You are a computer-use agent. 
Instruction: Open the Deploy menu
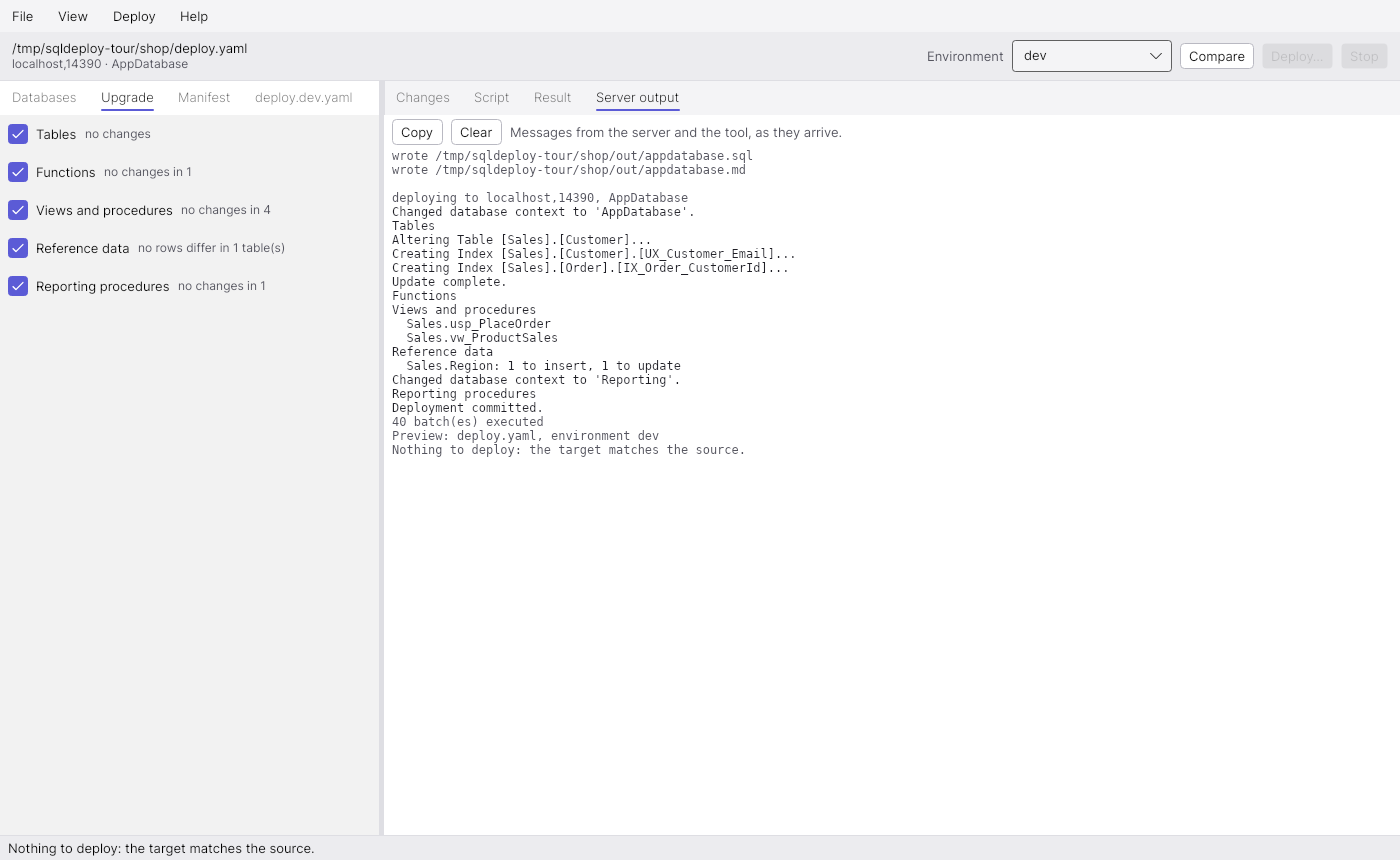pos(134,16)
